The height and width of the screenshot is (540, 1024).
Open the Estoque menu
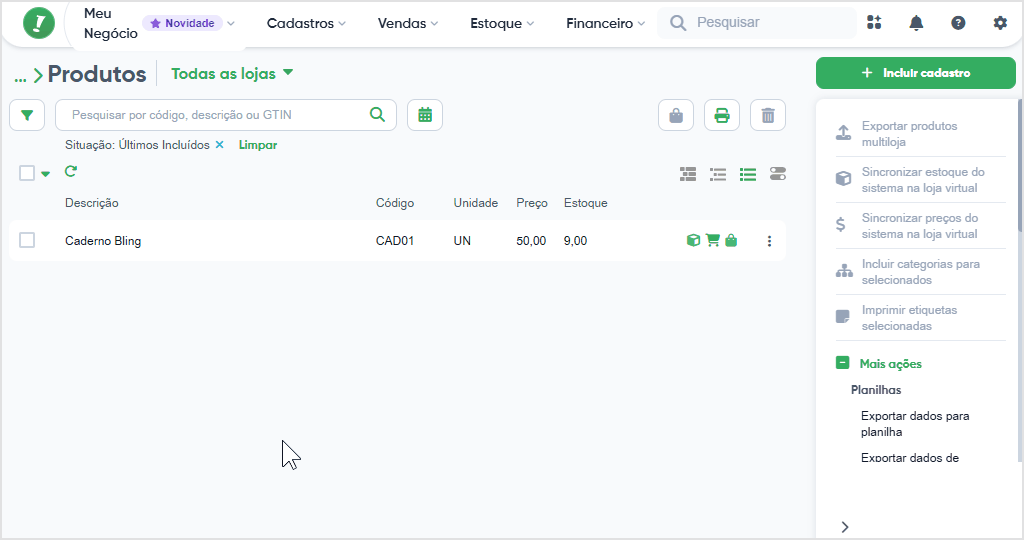(x=502, y=24)
